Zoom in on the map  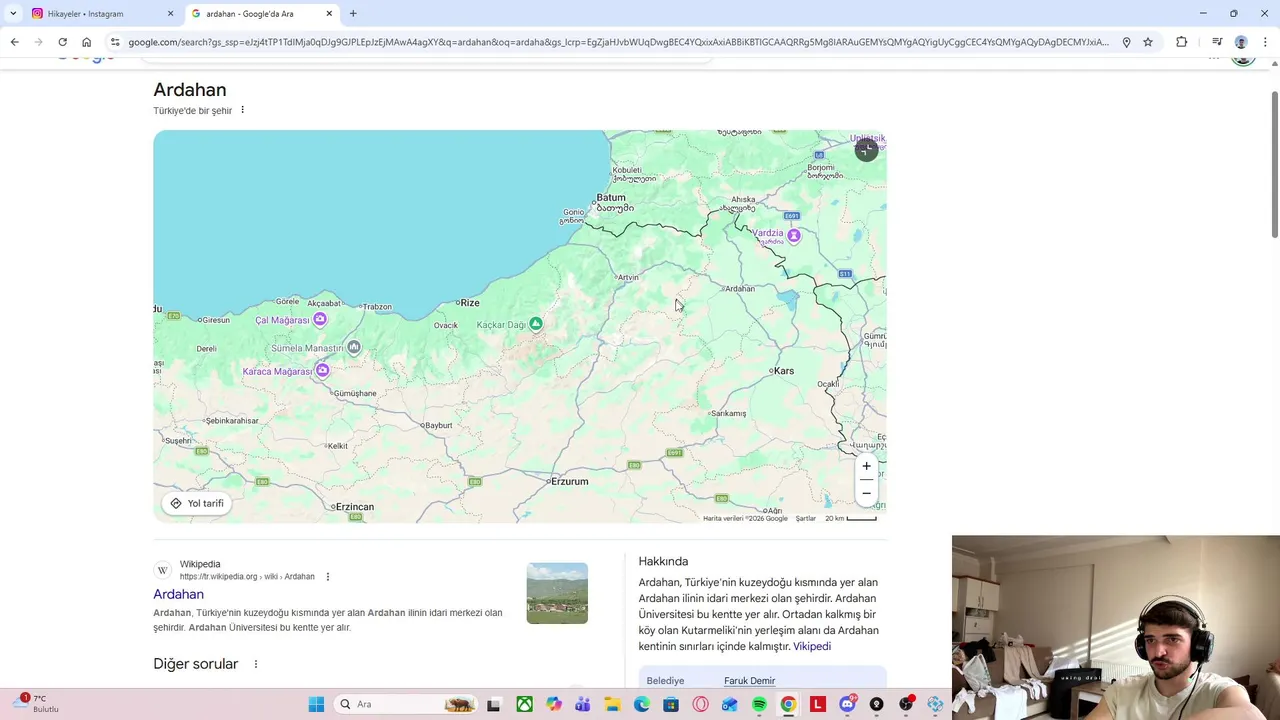click(867, 466)
